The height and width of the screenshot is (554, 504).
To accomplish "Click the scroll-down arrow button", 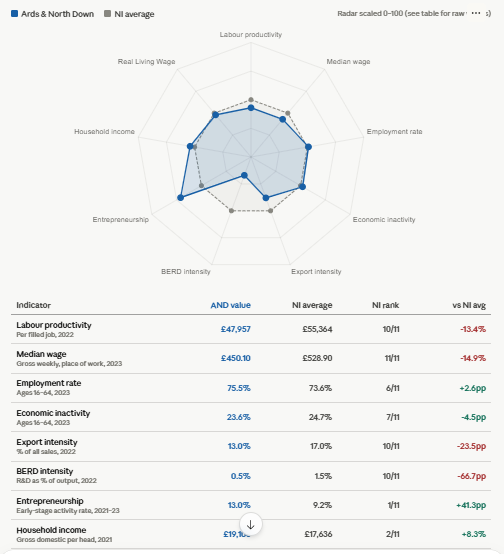I will 251,524.
